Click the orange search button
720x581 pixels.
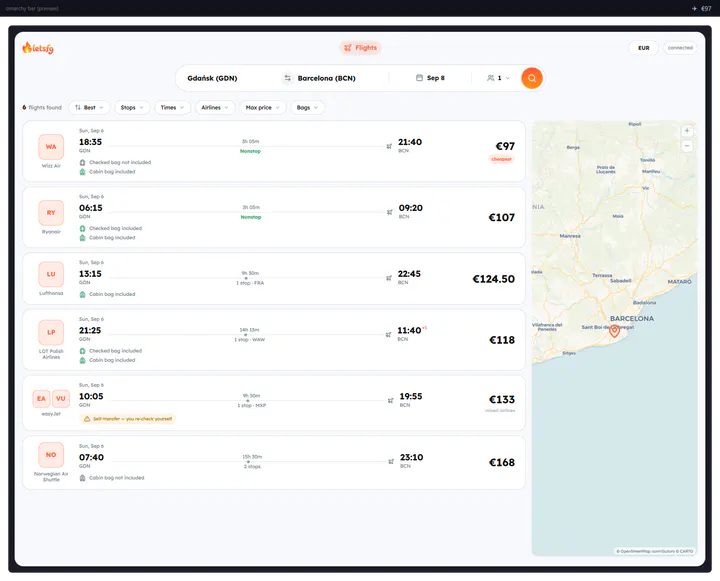coord(532,78)
